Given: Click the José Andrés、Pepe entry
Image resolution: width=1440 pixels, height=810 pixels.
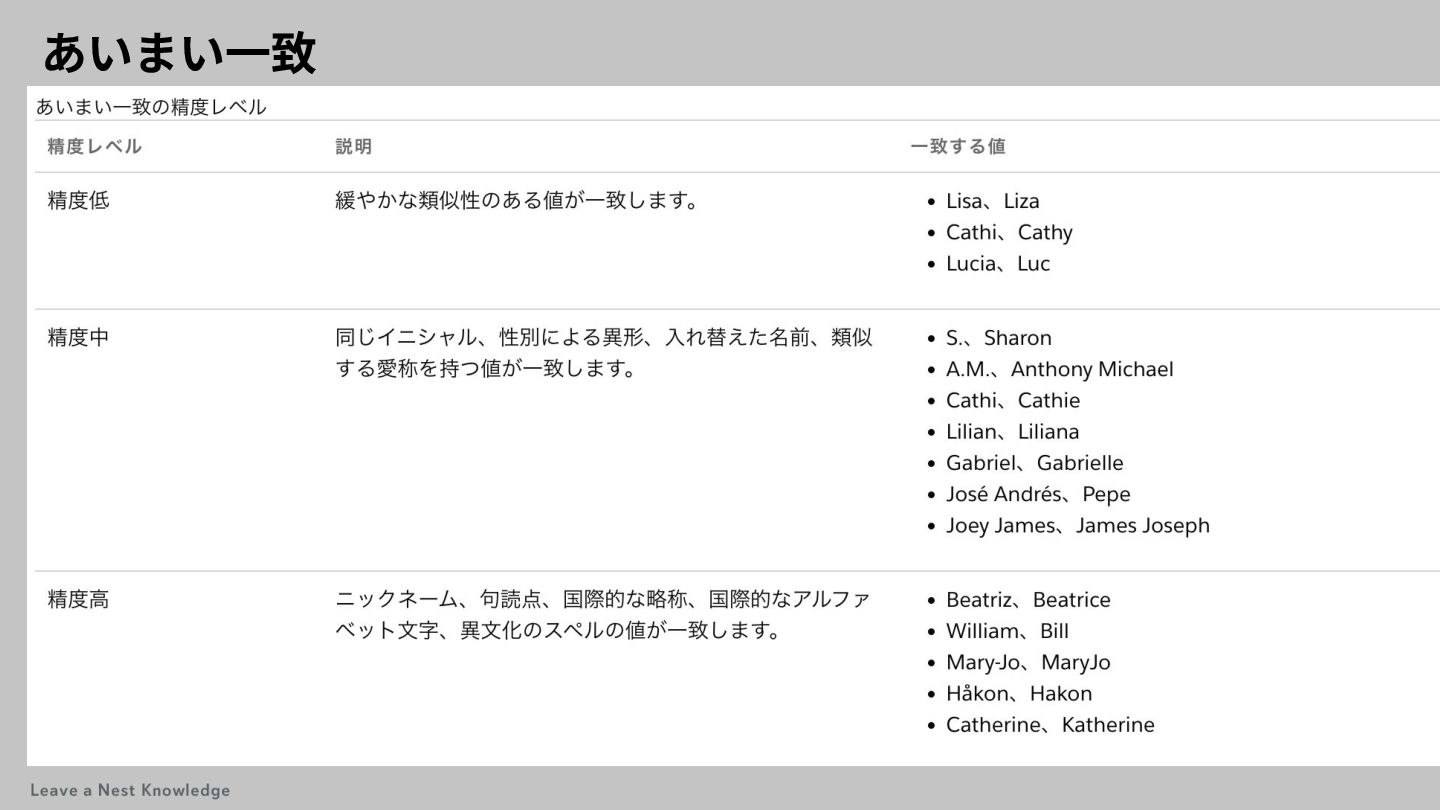Looking at the screenshot, I should point(1037,494).
